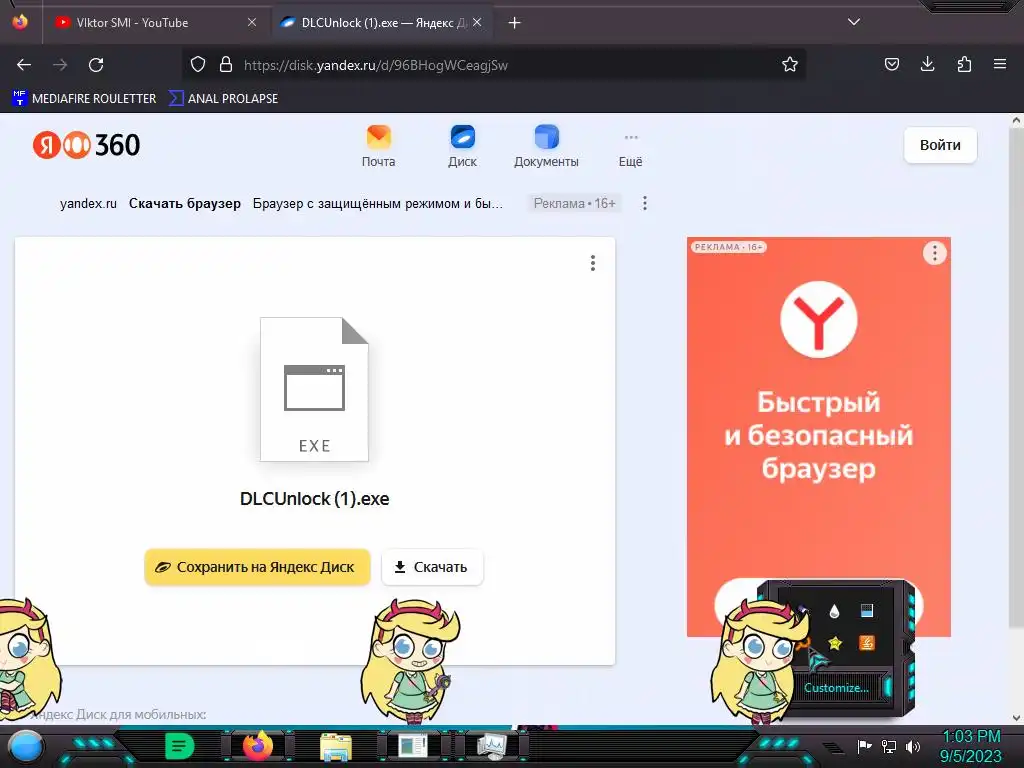The image size is (1024, 768).
Task: Expand the list all tabs chevron
Action: point(854,22)
